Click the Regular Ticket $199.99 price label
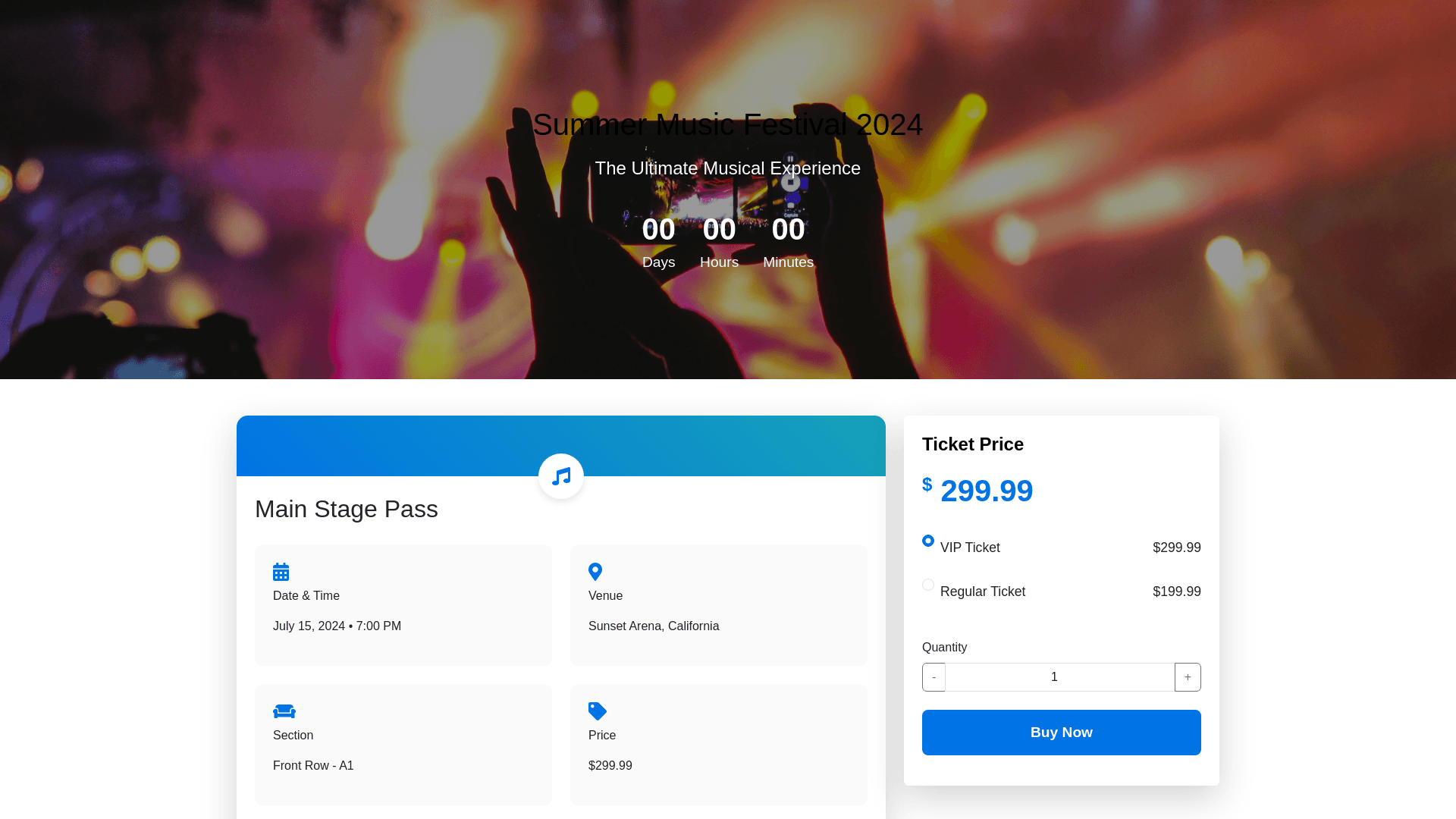This screenshot has width=1456, height=819. click(x=1176, y=591)
